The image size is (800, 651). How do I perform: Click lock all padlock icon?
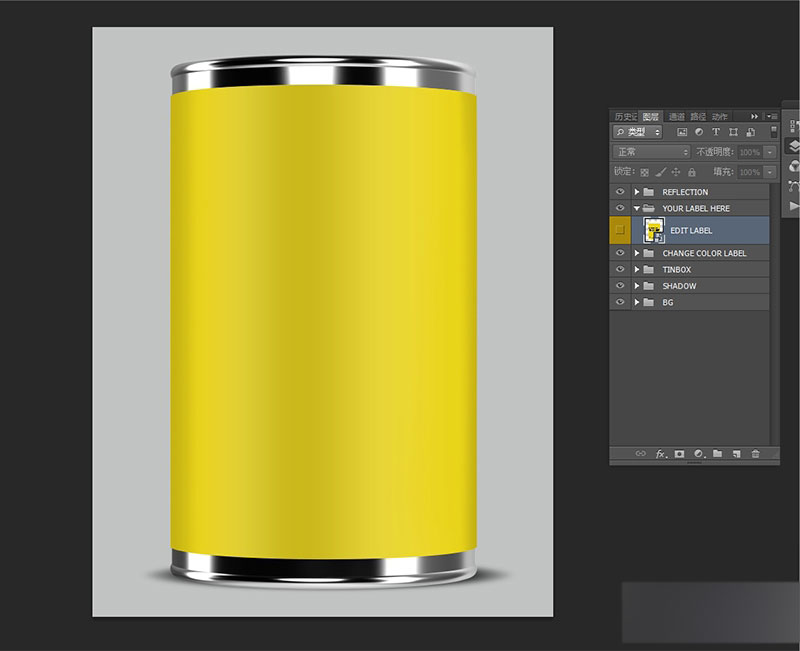click(x=692, y=172)
